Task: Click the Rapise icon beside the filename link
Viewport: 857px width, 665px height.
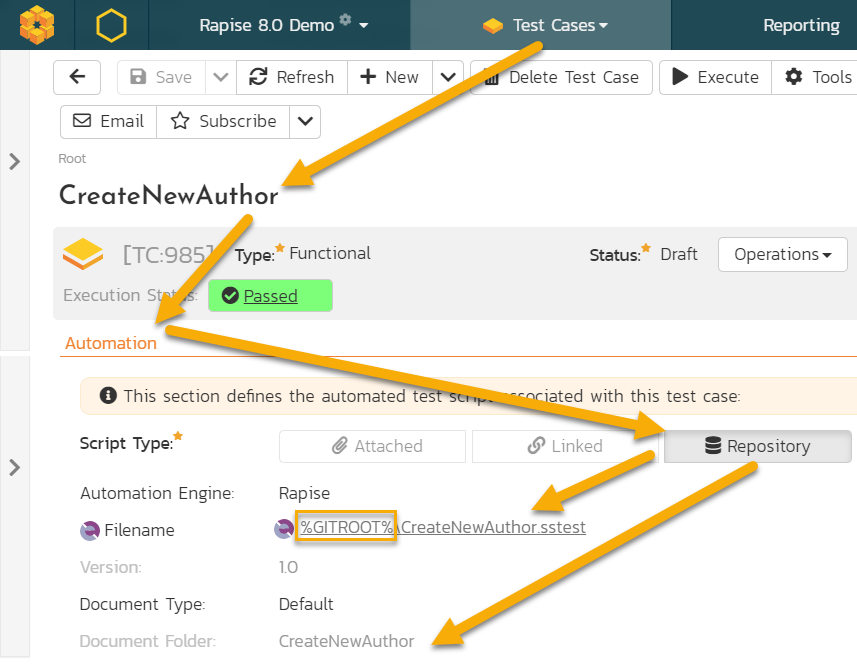Action: (x=284, y=528)
